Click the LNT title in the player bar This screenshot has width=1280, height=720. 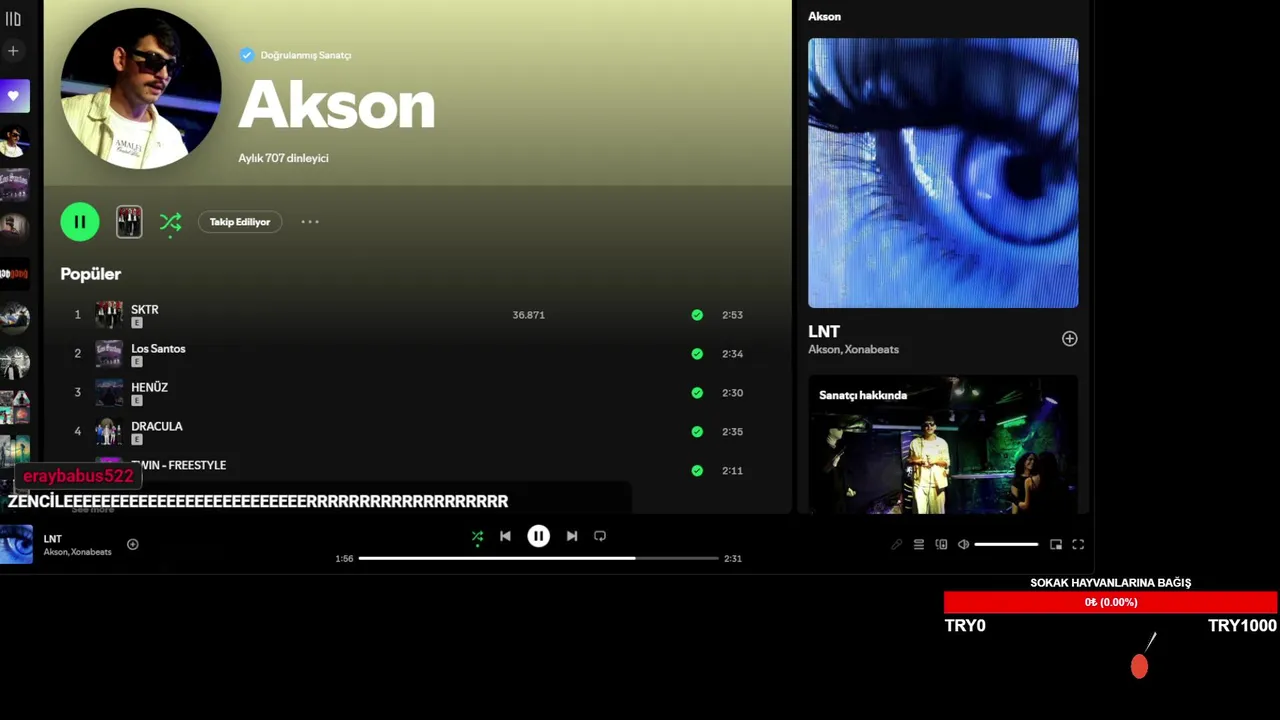point(52,539)
